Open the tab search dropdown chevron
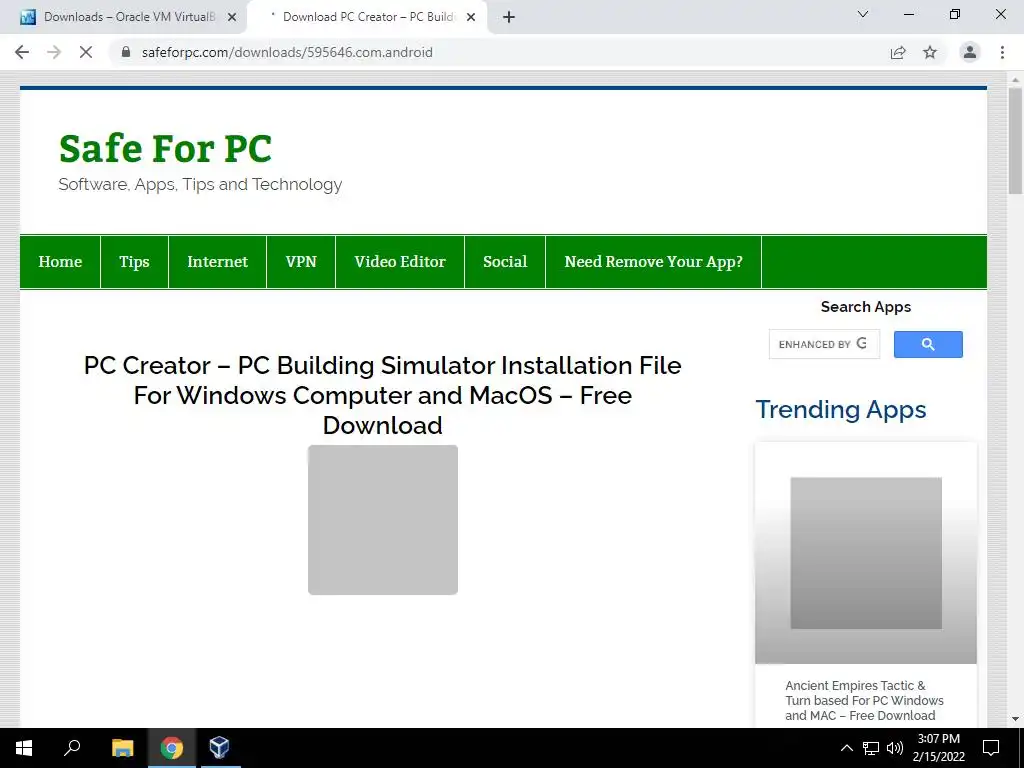 point(863,14)
